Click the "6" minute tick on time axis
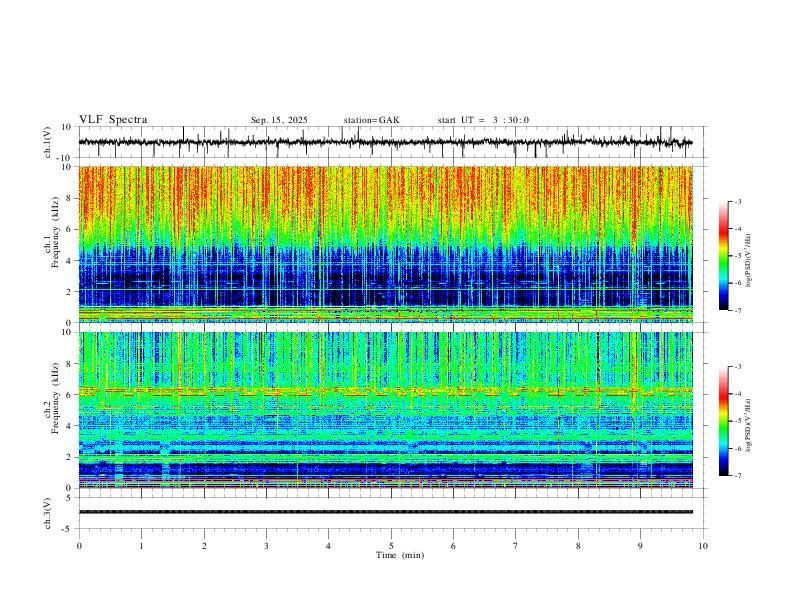The height and width of the screenshot is (612, 792). click(x=453, y=546)
